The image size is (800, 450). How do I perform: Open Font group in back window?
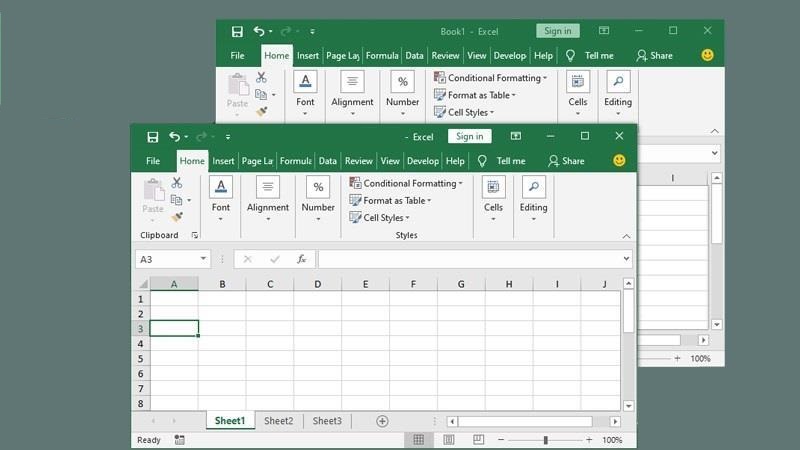coord(305,93)
